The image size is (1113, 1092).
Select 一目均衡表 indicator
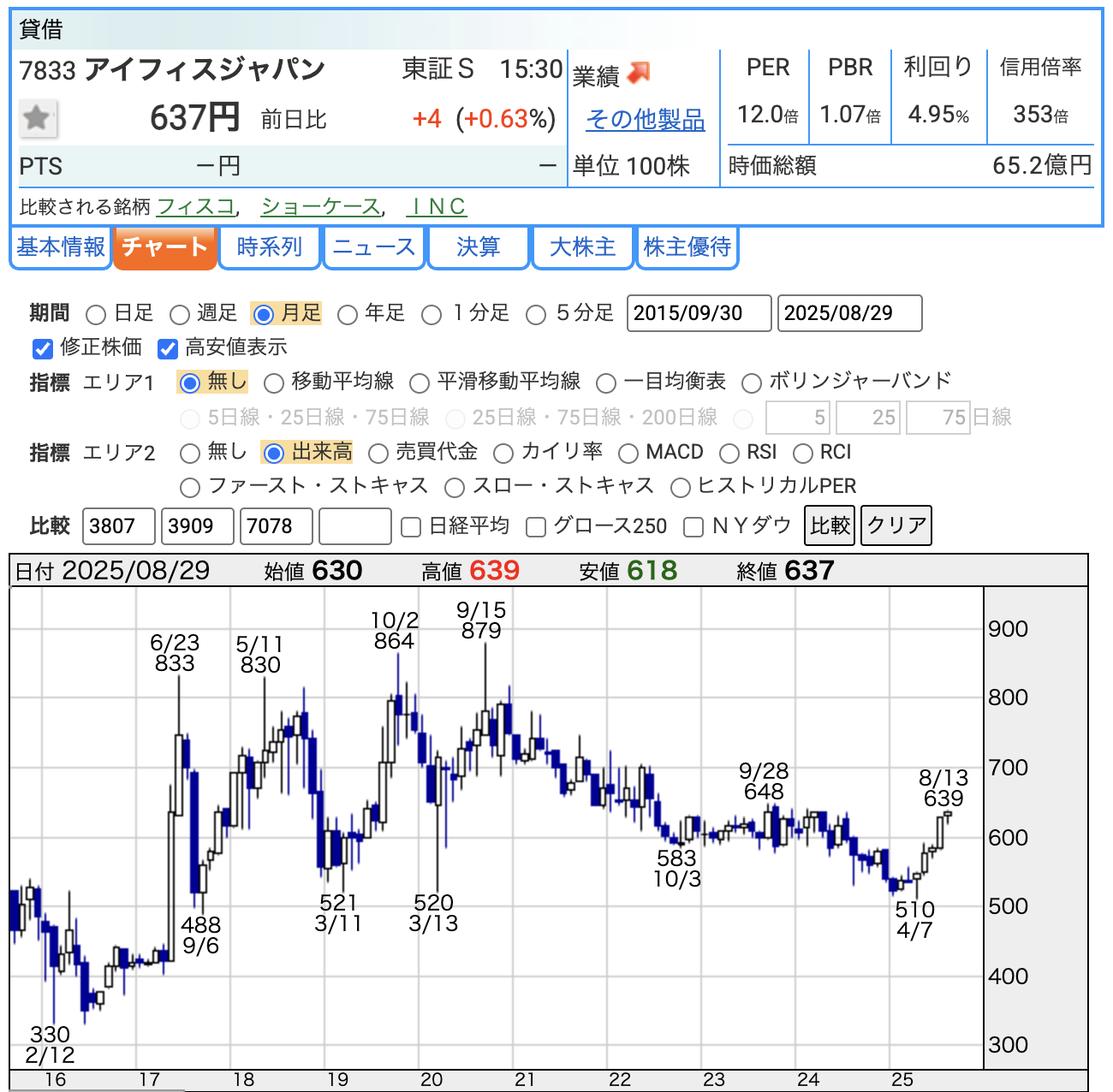(606, 383)
